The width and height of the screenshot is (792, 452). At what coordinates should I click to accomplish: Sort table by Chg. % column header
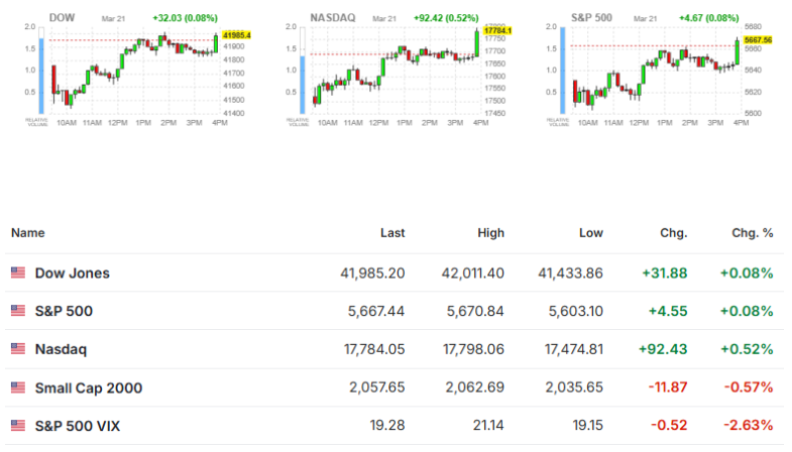753,233
